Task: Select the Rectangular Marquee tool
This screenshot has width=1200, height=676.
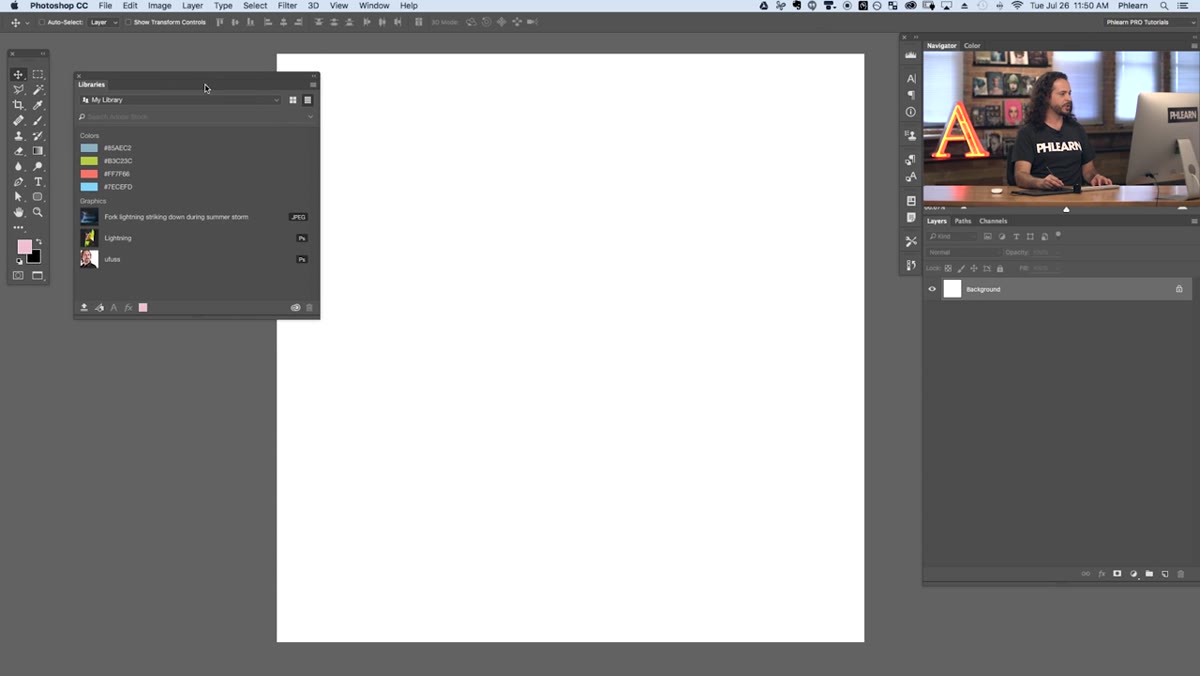Action: (38, 75)
